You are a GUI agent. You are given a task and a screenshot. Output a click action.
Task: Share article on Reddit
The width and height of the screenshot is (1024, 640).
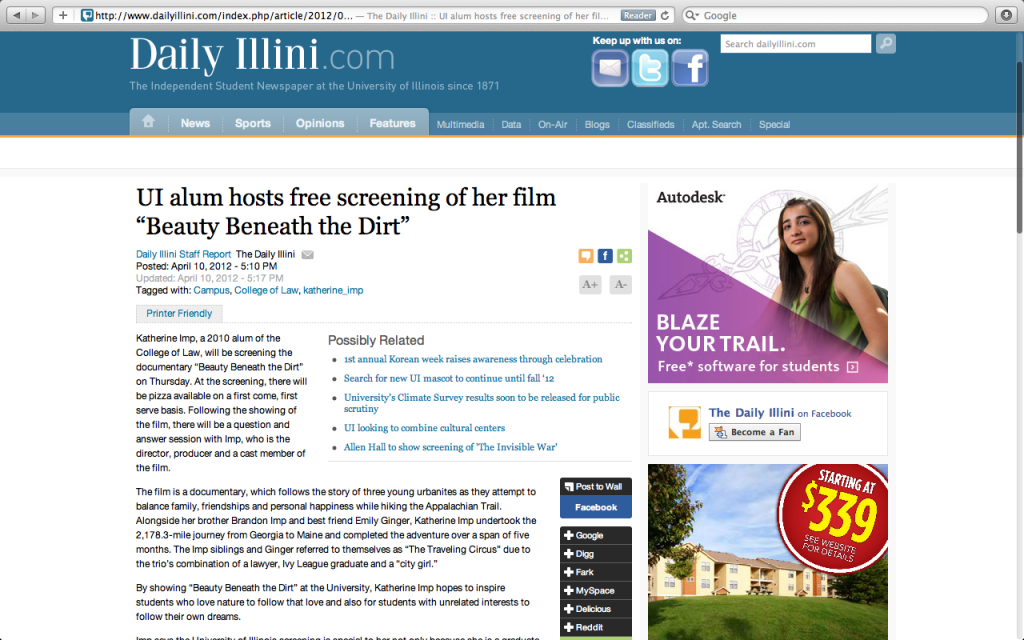[596, 627]
